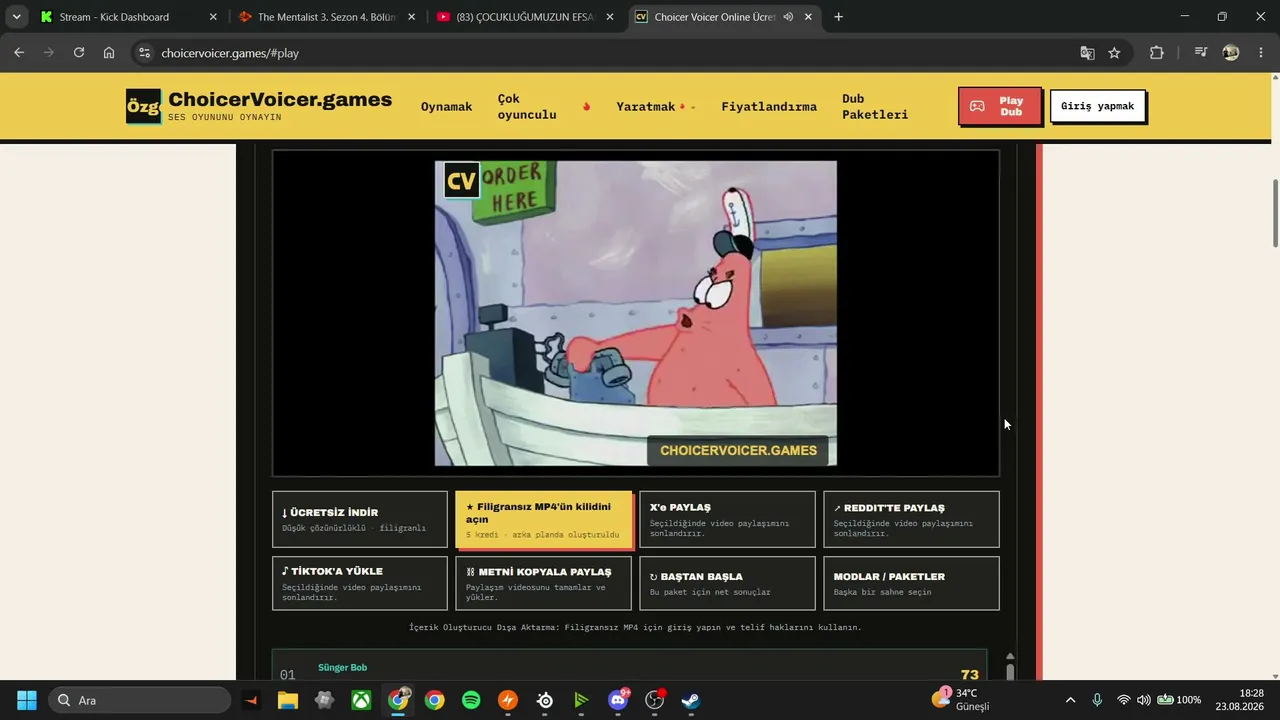Open Steam from the taskbar
The height and width of the screenshot is (720, 1280).
691,700
